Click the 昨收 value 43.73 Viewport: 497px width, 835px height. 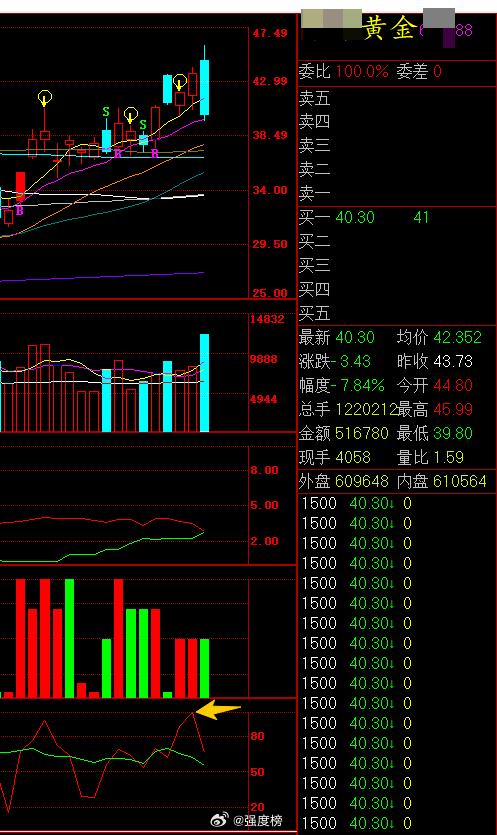click(x=453, y=362)
